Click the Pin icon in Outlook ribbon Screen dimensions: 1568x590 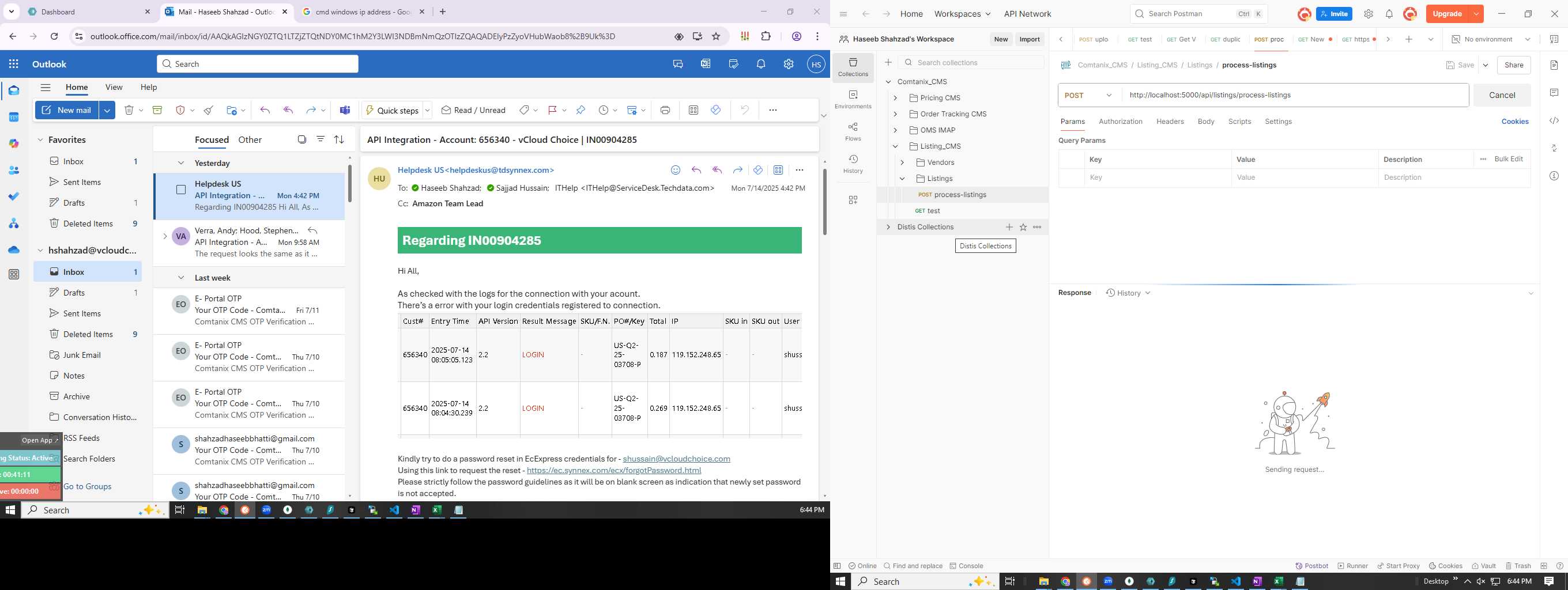(x=580, y=110)
